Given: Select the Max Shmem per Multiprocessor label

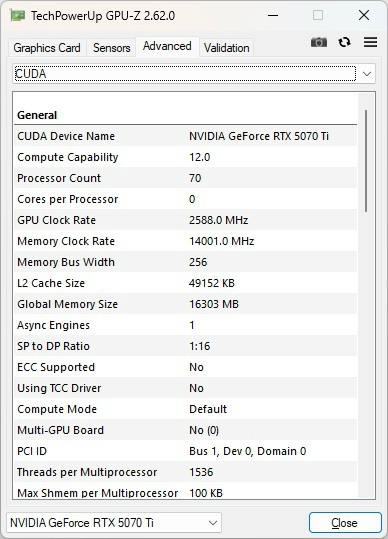Looking at the screenshot, I should tap(98, 493).
